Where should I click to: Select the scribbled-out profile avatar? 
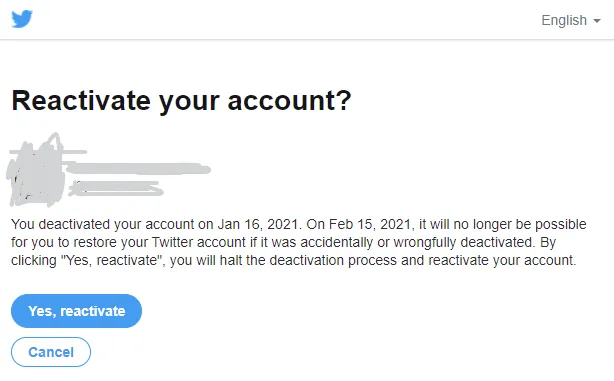click(x=36, y=171)
